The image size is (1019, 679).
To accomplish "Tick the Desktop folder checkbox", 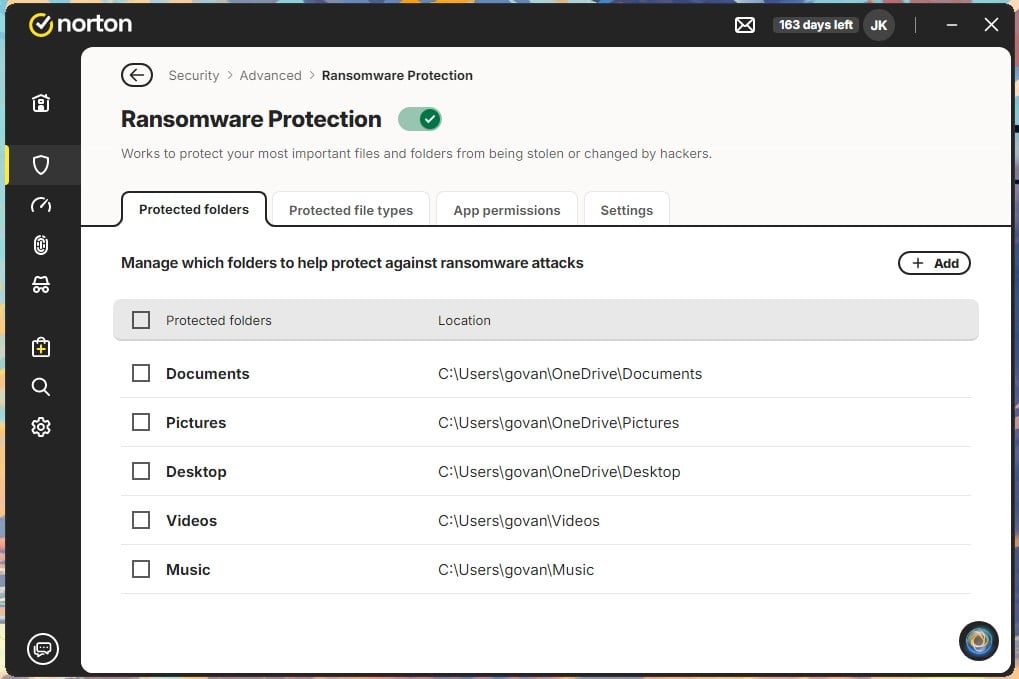I will coord(141,471).
